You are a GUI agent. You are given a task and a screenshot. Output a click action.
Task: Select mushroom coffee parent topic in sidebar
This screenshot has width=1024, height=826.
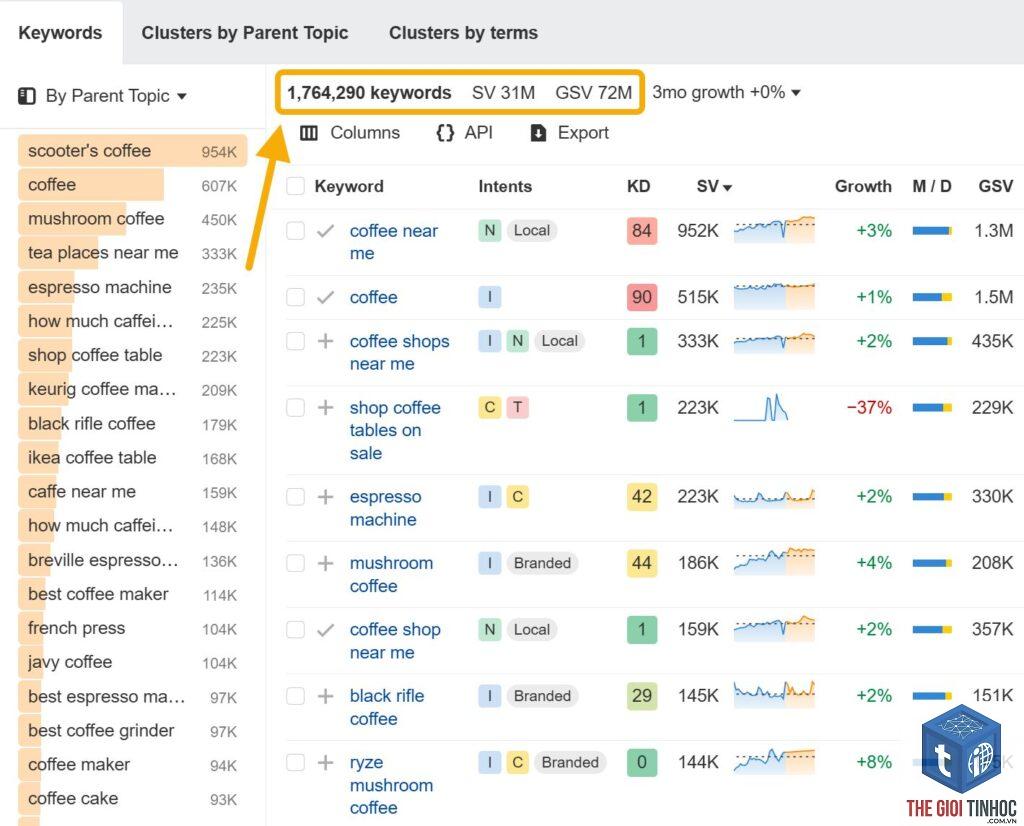pyautogui.click(x=133, y=219)
